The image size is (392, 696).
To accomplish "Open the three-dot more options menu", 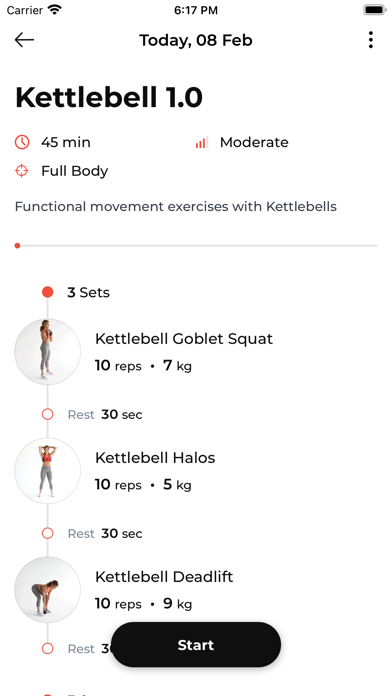I will click(371, 40).
